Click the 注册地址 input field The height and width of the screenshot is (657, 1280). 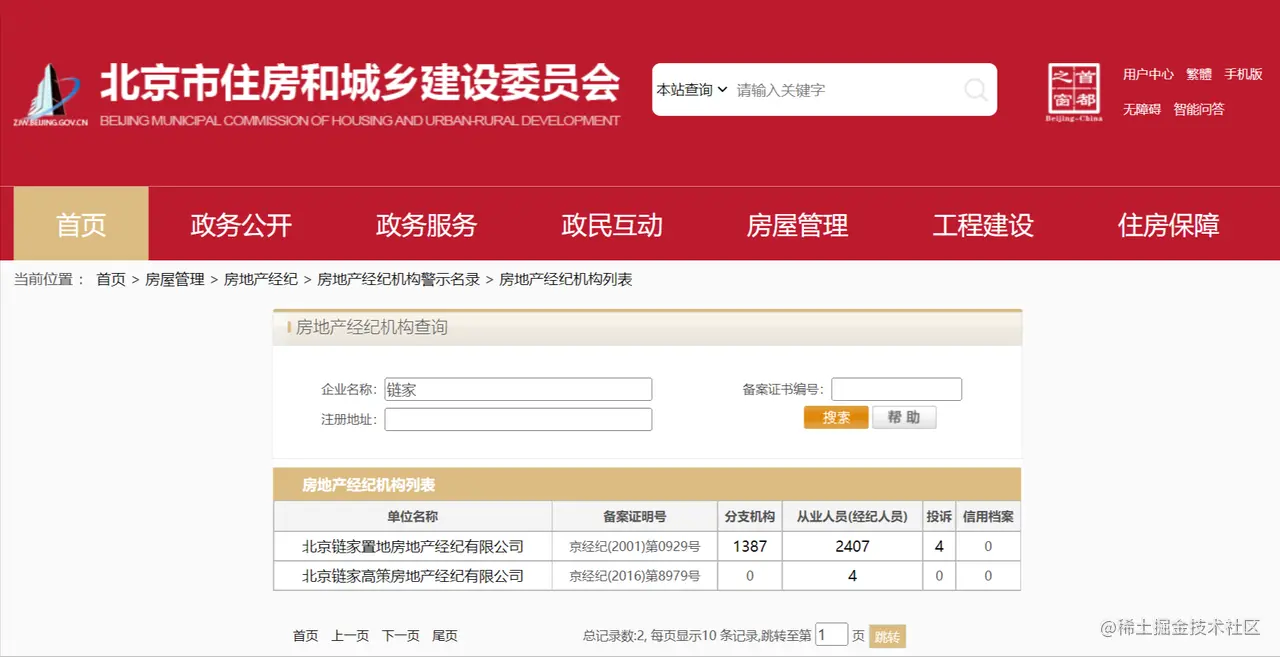[518, 419]
